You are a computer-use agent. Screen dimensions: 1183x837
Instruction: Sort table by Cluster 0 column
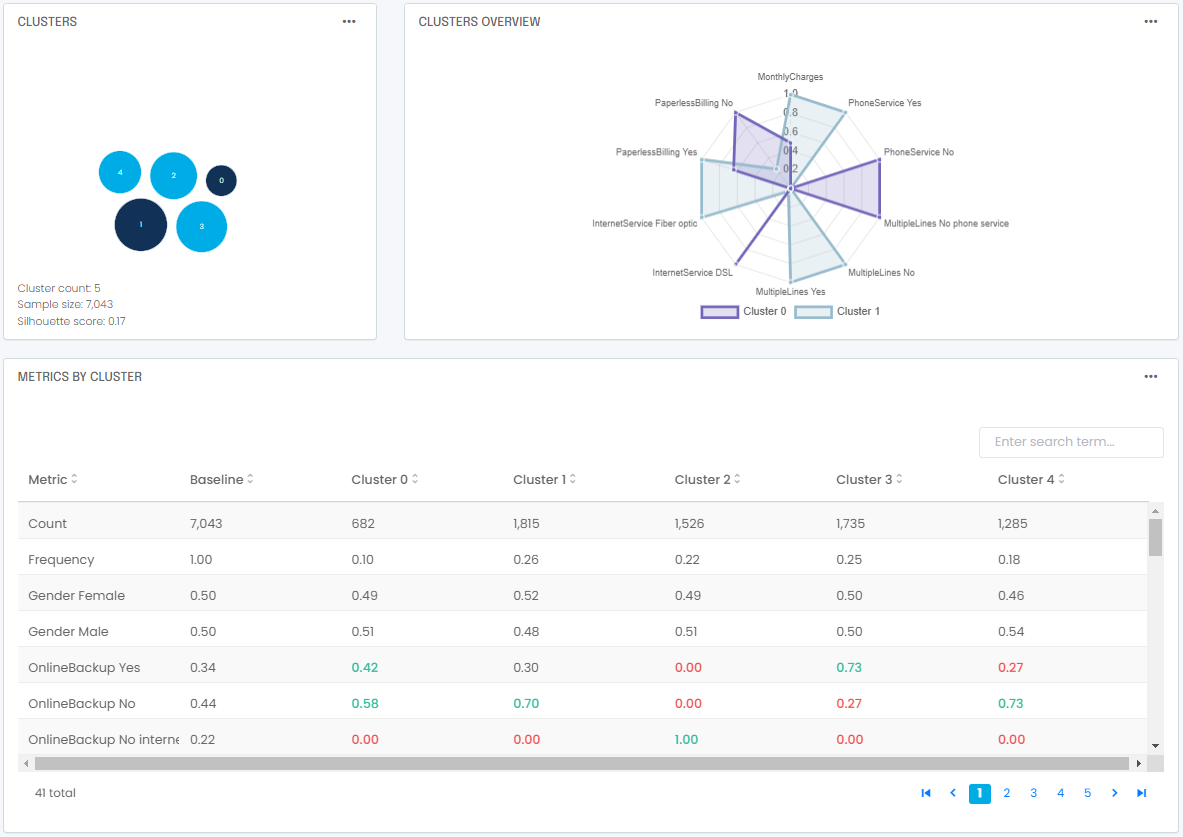[x=385, y=480]
